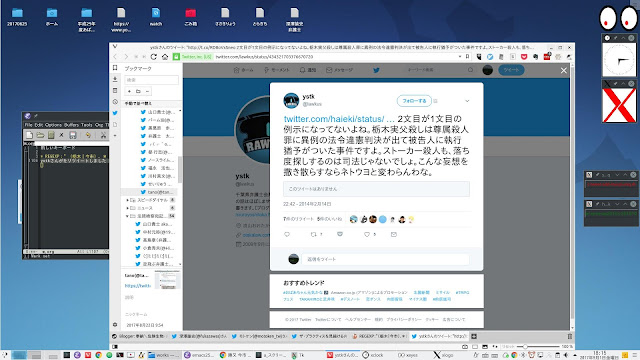
Task: Open the Twitter web panel icon
Action: coord(115,113)
